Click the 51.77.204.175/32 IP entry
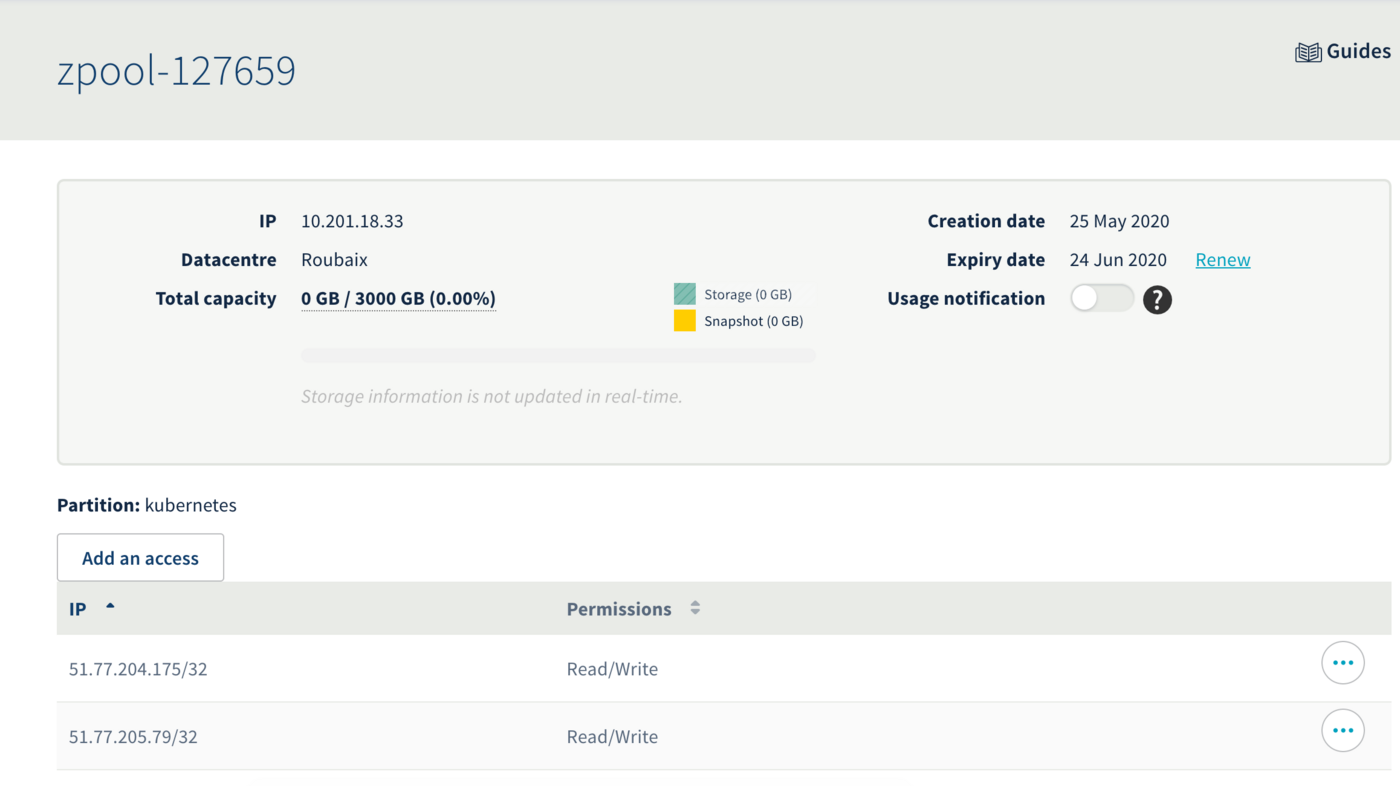The width and height of the screenshot is (1400, 786). click(x=138, y=669)
